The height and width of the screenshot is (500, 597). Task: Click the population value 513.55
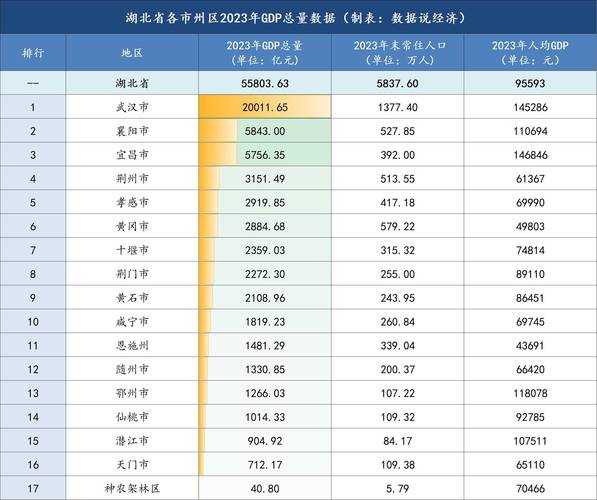click(397, 179)
